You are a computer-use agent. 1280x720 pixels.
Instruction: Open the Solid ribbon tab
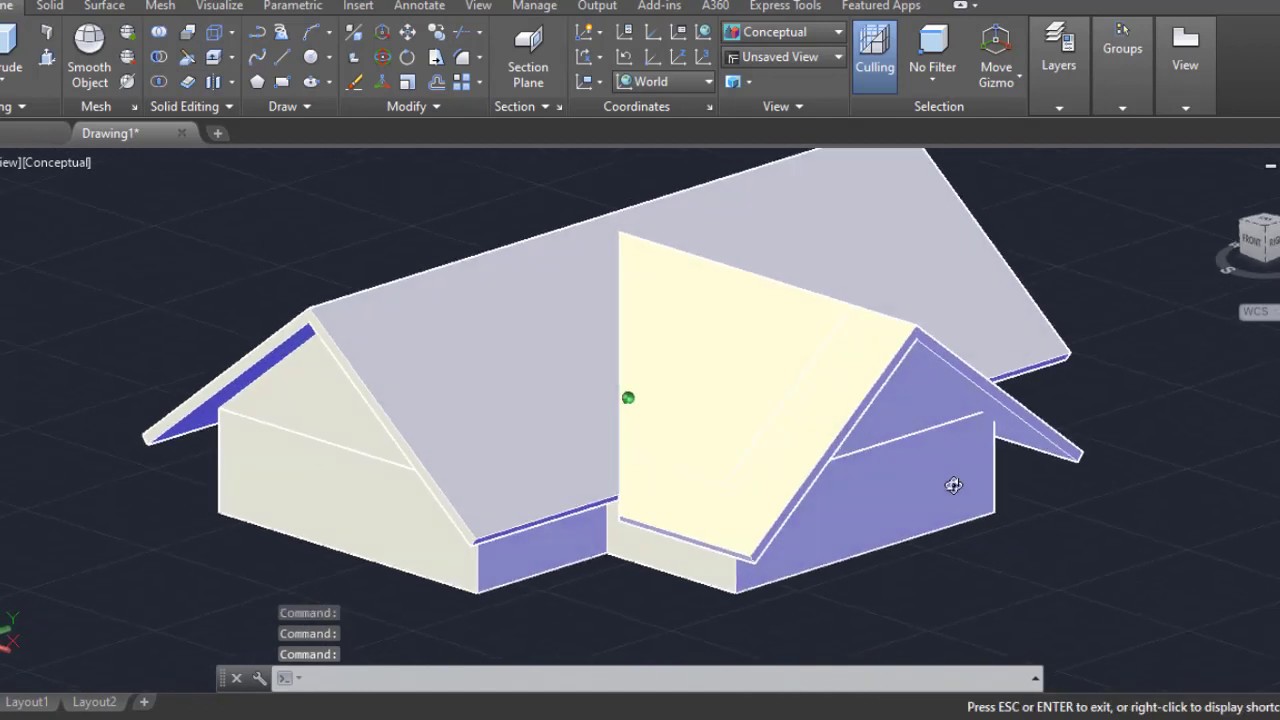tap(49, 6)
